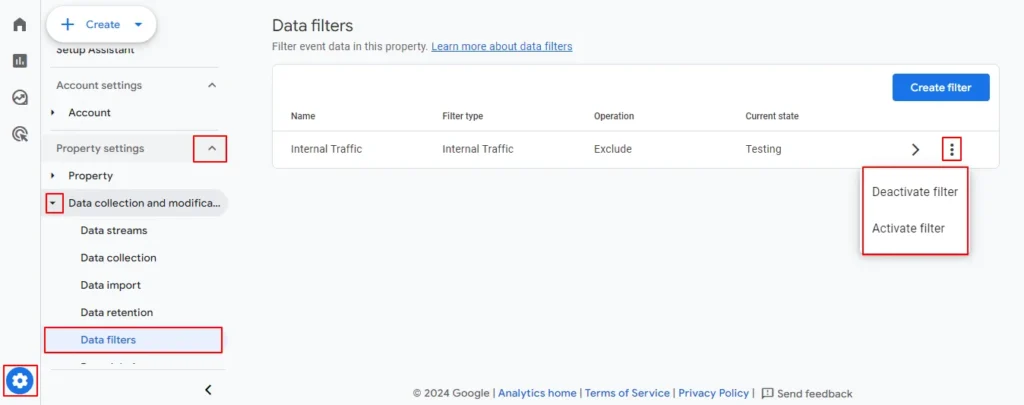The width and height of the screenshot is (1024, 405).
Task: Select Data streams in the sidebar
Action: tap(113, 230)
